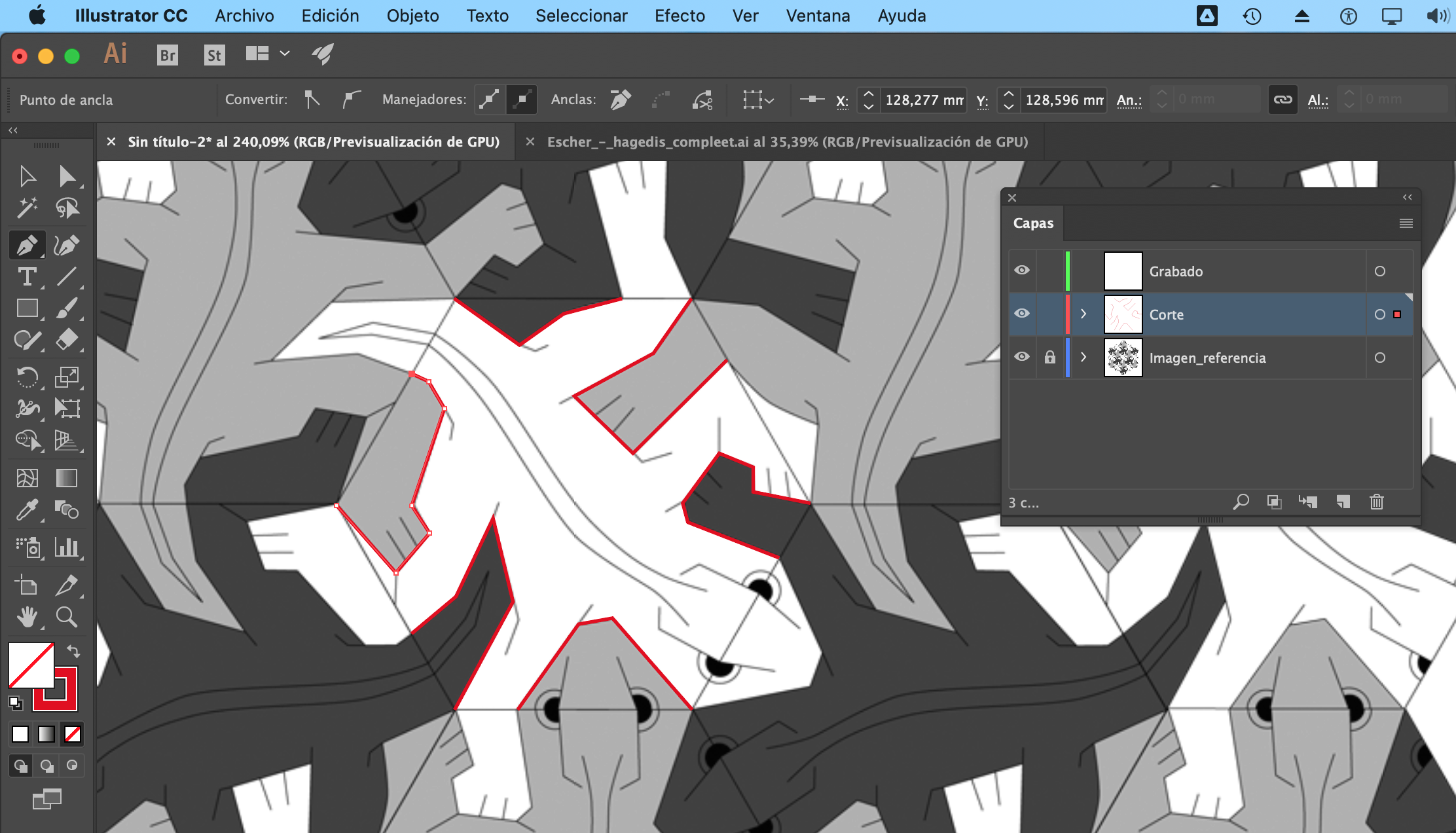Select the Rectangle tool
Image resolution: width=1456 pixels, height=833 pixels.
click(x=27, y=308)
